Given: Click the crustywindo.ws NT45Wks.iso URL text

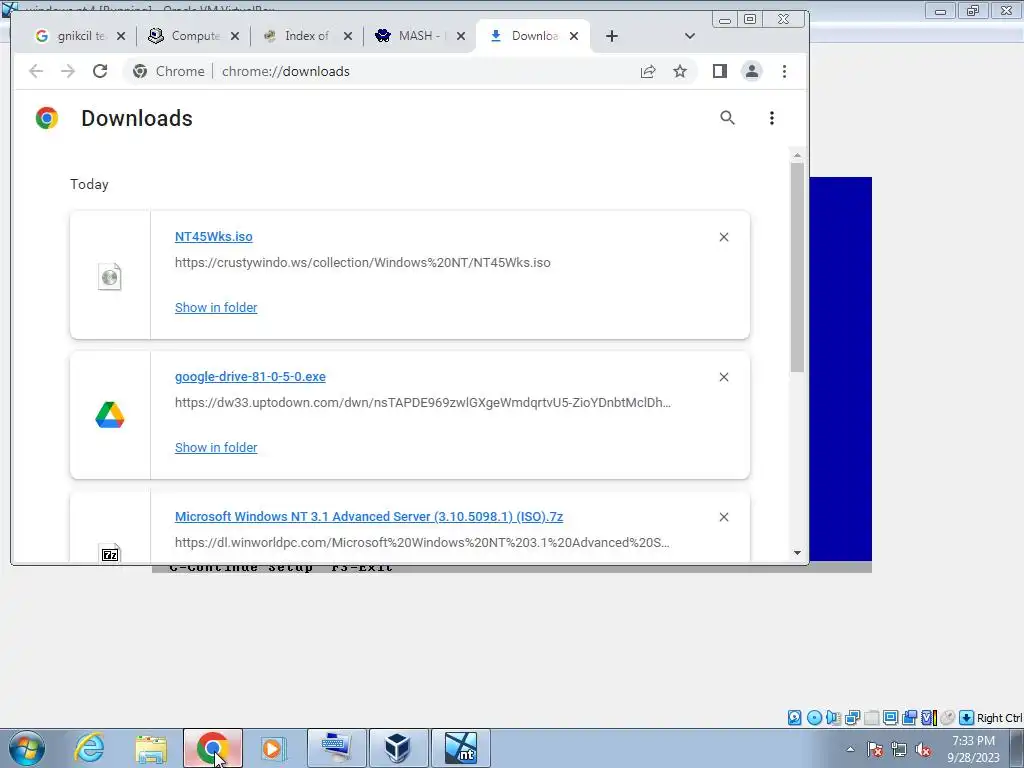Looking at the screenshot, I should click(x=362, y=263).
